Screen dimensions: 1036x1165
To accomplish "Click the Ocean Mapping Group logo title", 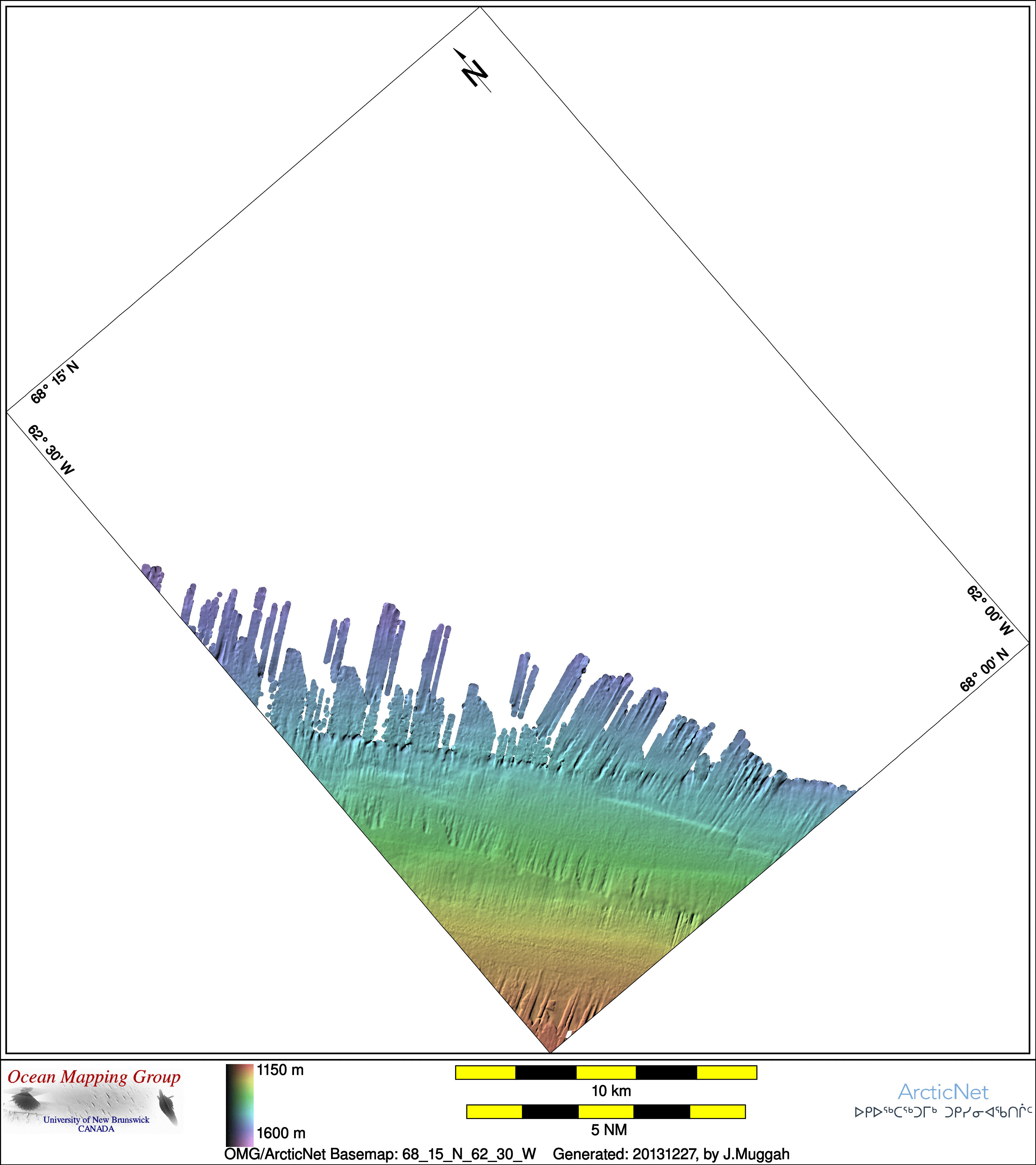I will pyautogui.click(x=94, y=1077).
